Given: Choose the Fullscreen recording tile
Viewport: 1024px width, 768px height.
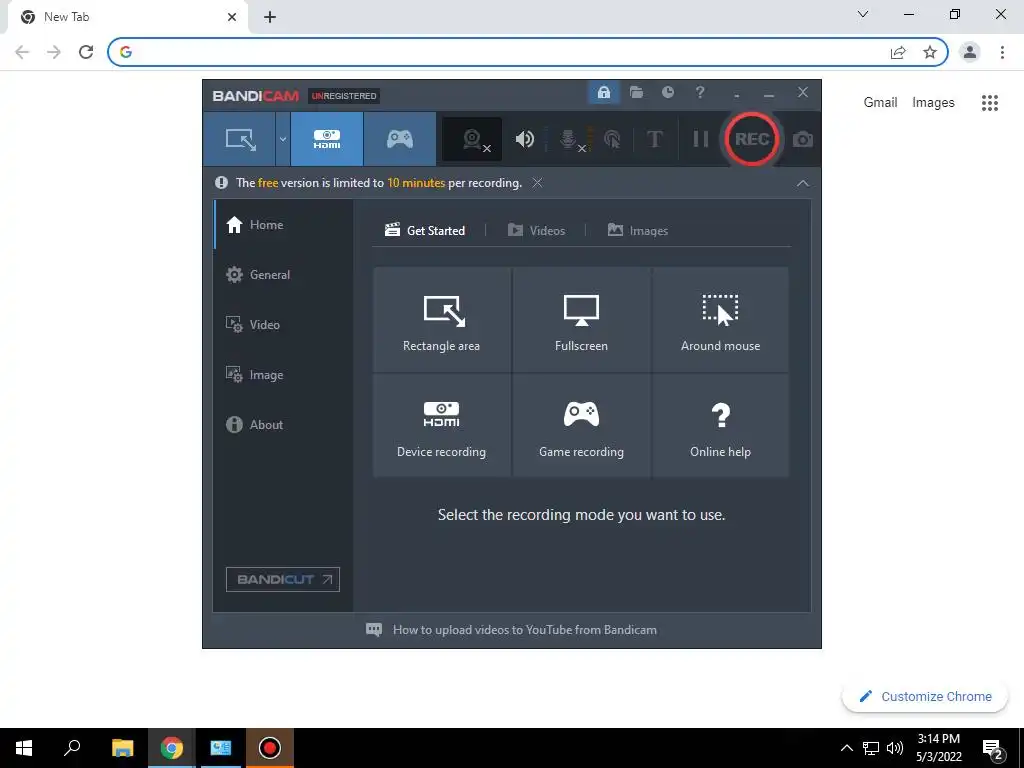Looking at the screenshot, I should tap(581, 319).
